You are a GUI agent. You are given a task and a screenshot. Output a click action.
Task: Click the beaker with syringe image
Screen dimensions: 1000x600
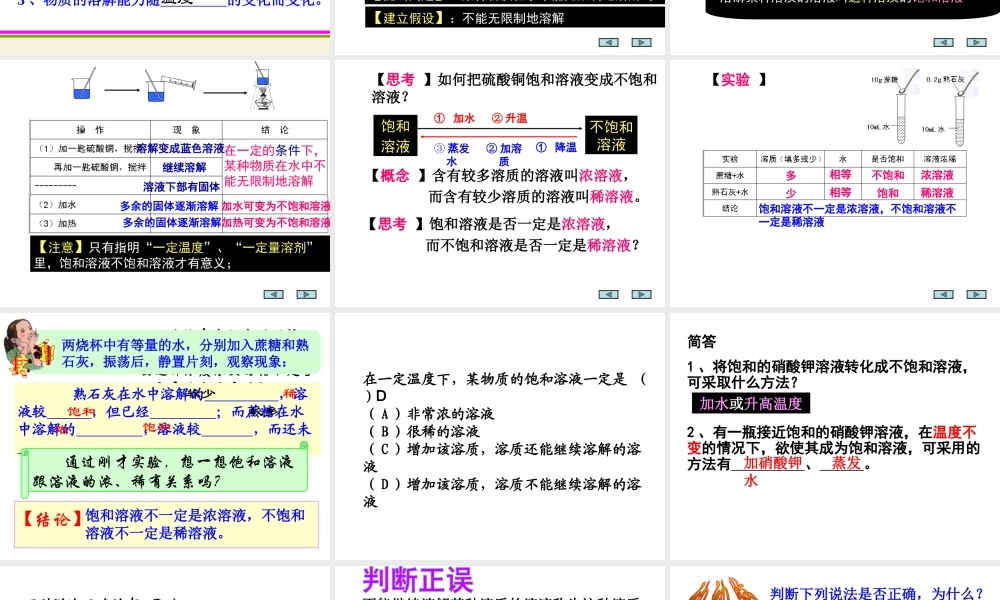click(170, 86)
